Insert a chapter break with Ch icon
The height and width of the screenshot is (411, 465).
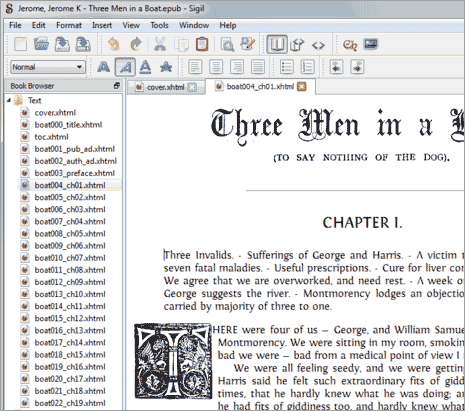350,45
